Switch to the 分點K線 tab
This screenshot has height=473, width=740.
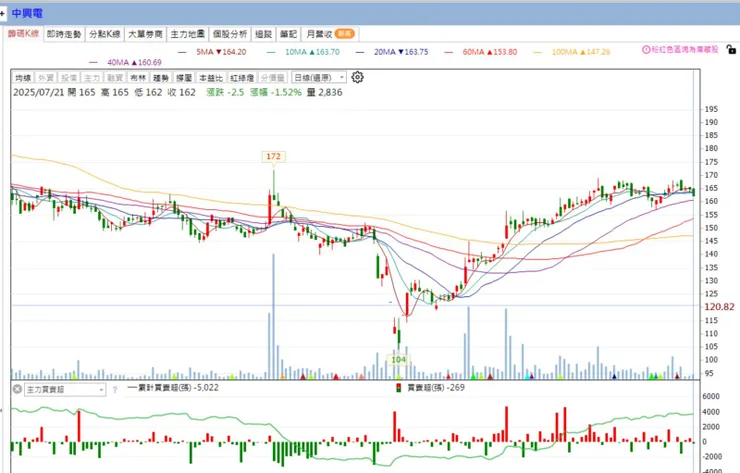105,34
